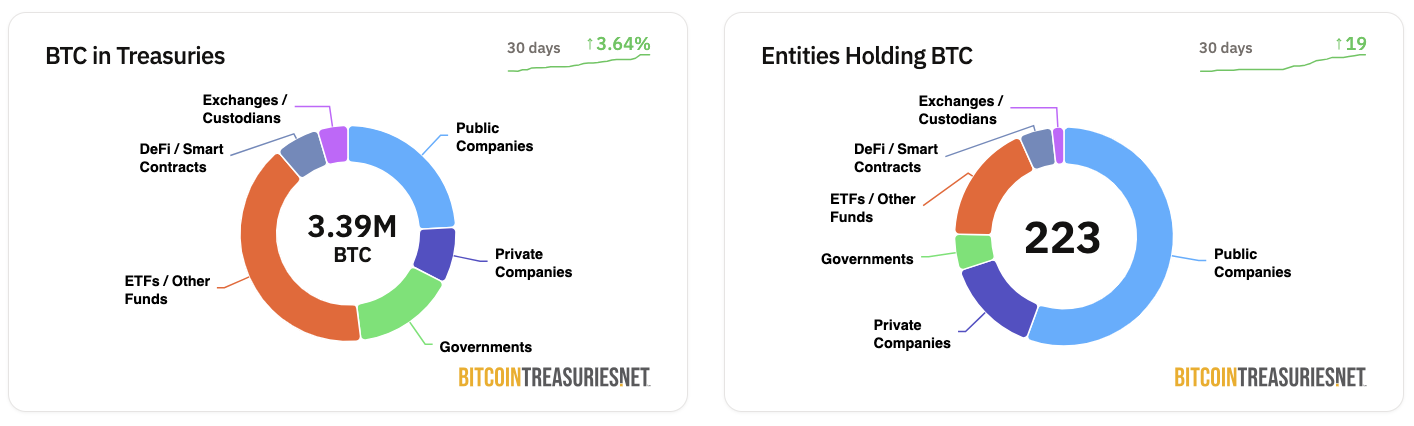Select the purple Exchanges / Custodians slice in left chart
The width and height of the screenshot is (1414, 426).
click(x=334, y=144)
